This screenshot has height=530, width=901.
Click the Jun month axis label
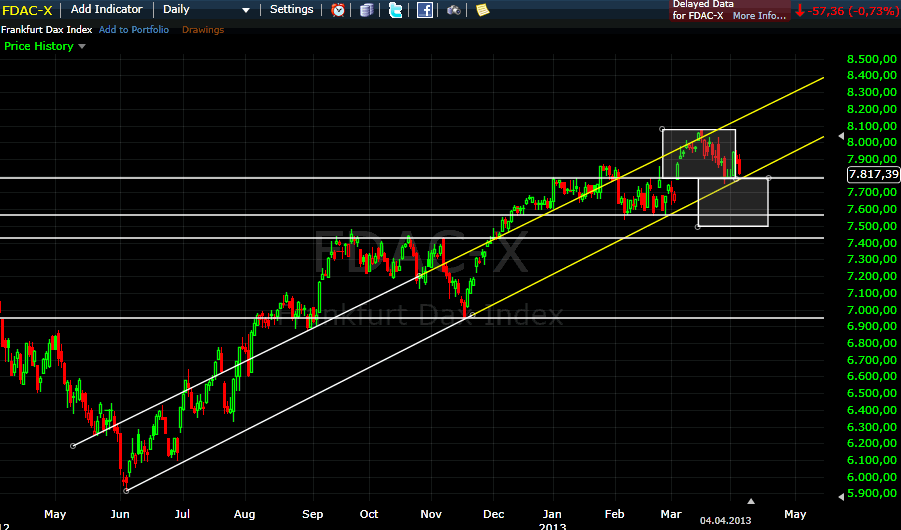pyautogui.click(x=120, y=514)
